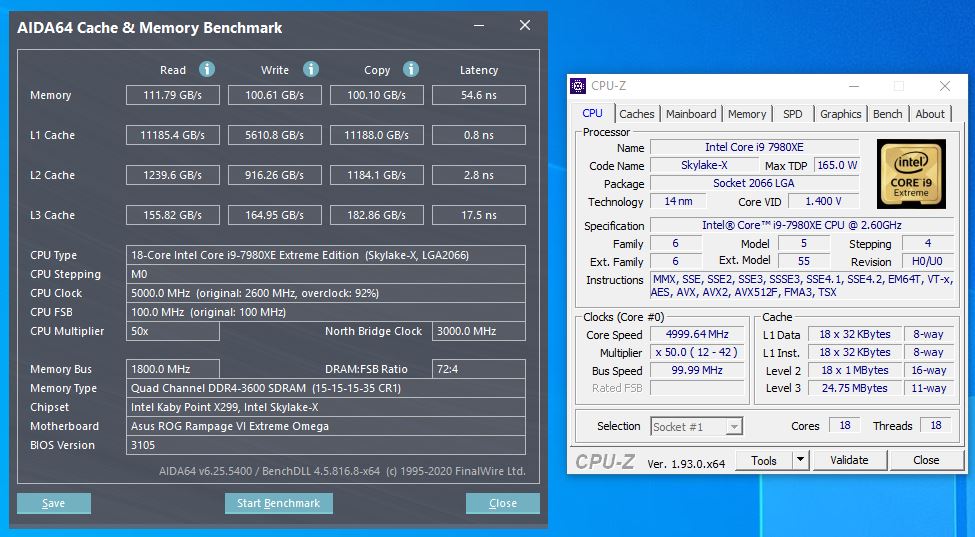Viewport: 975px width, 537px height.
Task: Click the Write info icon in AIDA64
Action: click(x=311, y=69)
